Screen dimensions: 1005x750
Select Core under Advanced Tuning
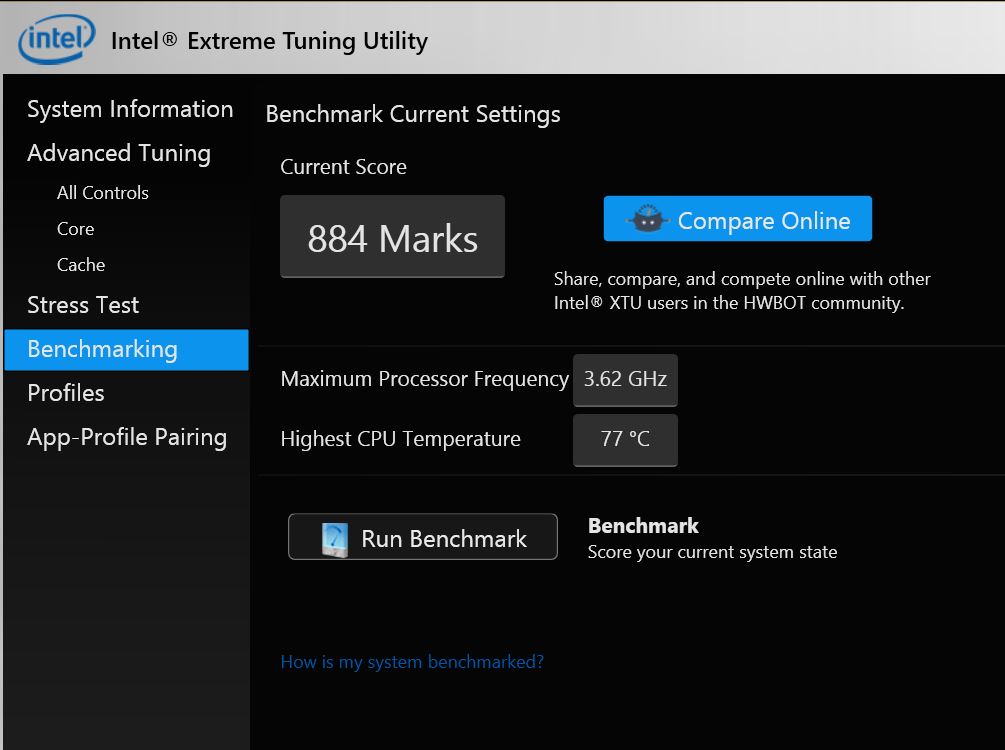(76, 229)
